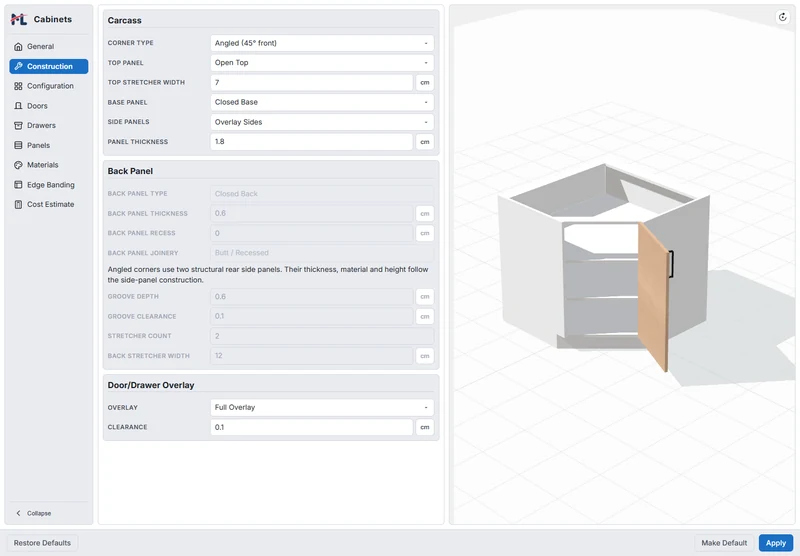Image resolution: width=800 pixels, height=556 pixels.
Task: Click the cm unit beside Panel Thickness
Action: tap(425, 142)
